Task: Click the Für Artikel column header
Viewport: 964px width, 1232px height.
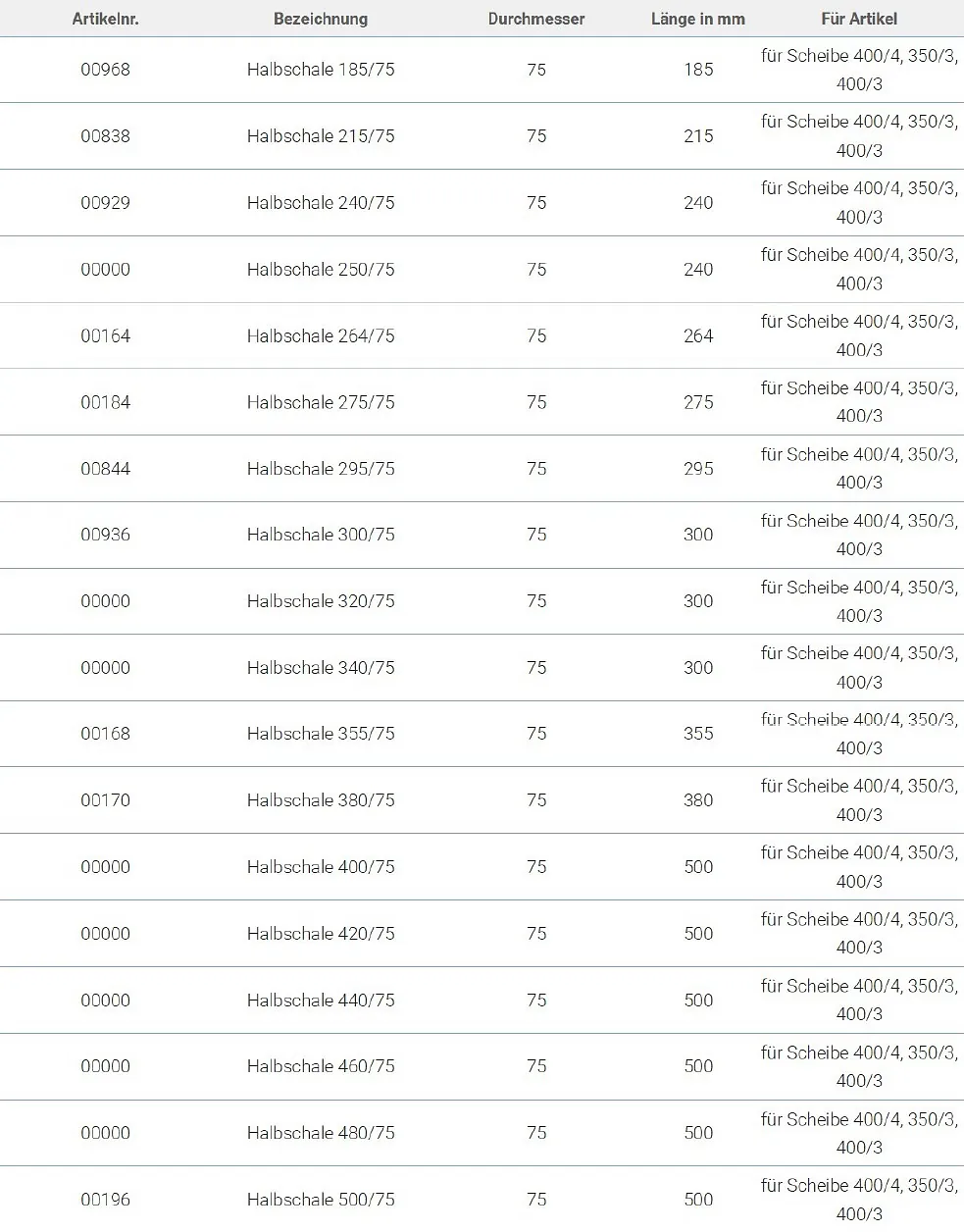Action: tap(859, 19)
